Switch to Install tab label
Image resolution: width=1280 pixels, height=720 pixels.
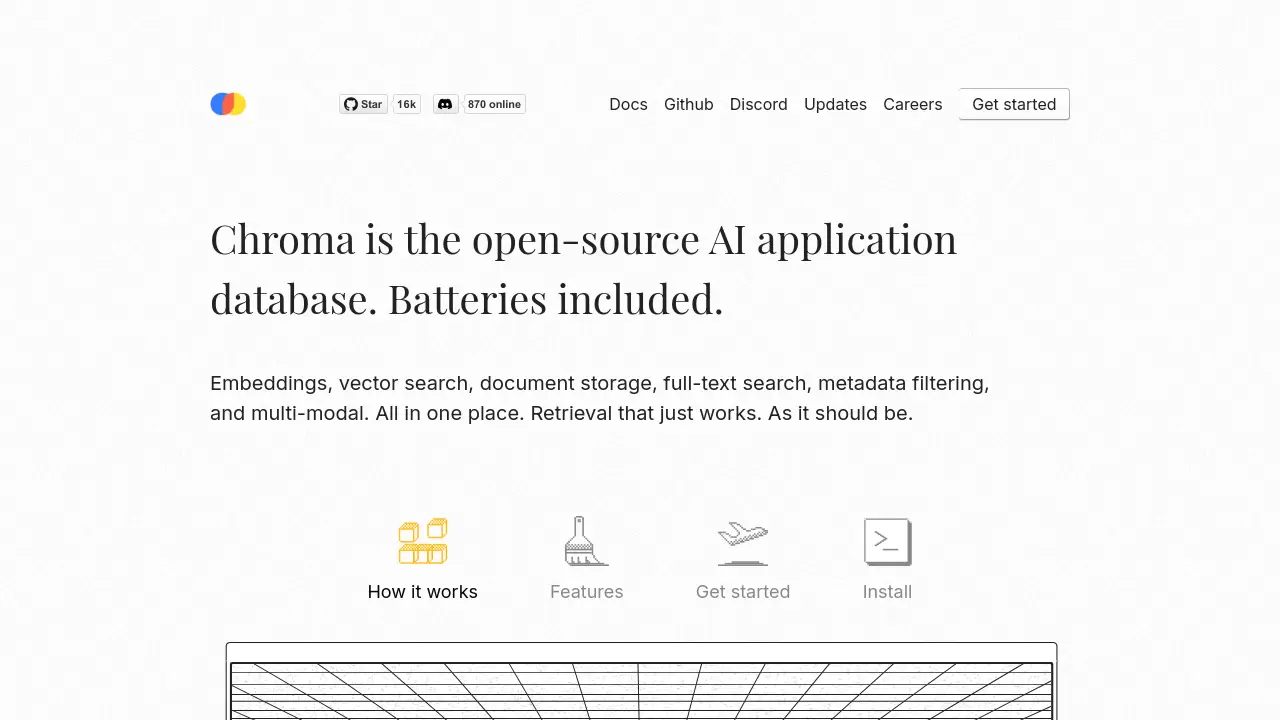[888, 592]
